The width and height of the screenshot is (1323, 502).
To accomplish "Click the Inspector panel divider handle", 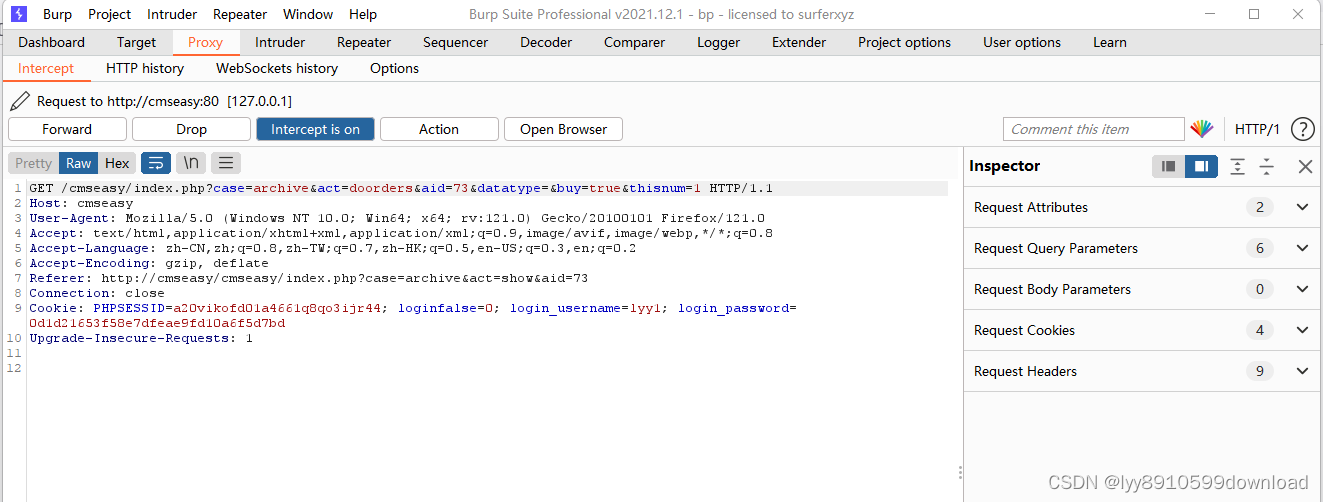I will coord(960,473).
